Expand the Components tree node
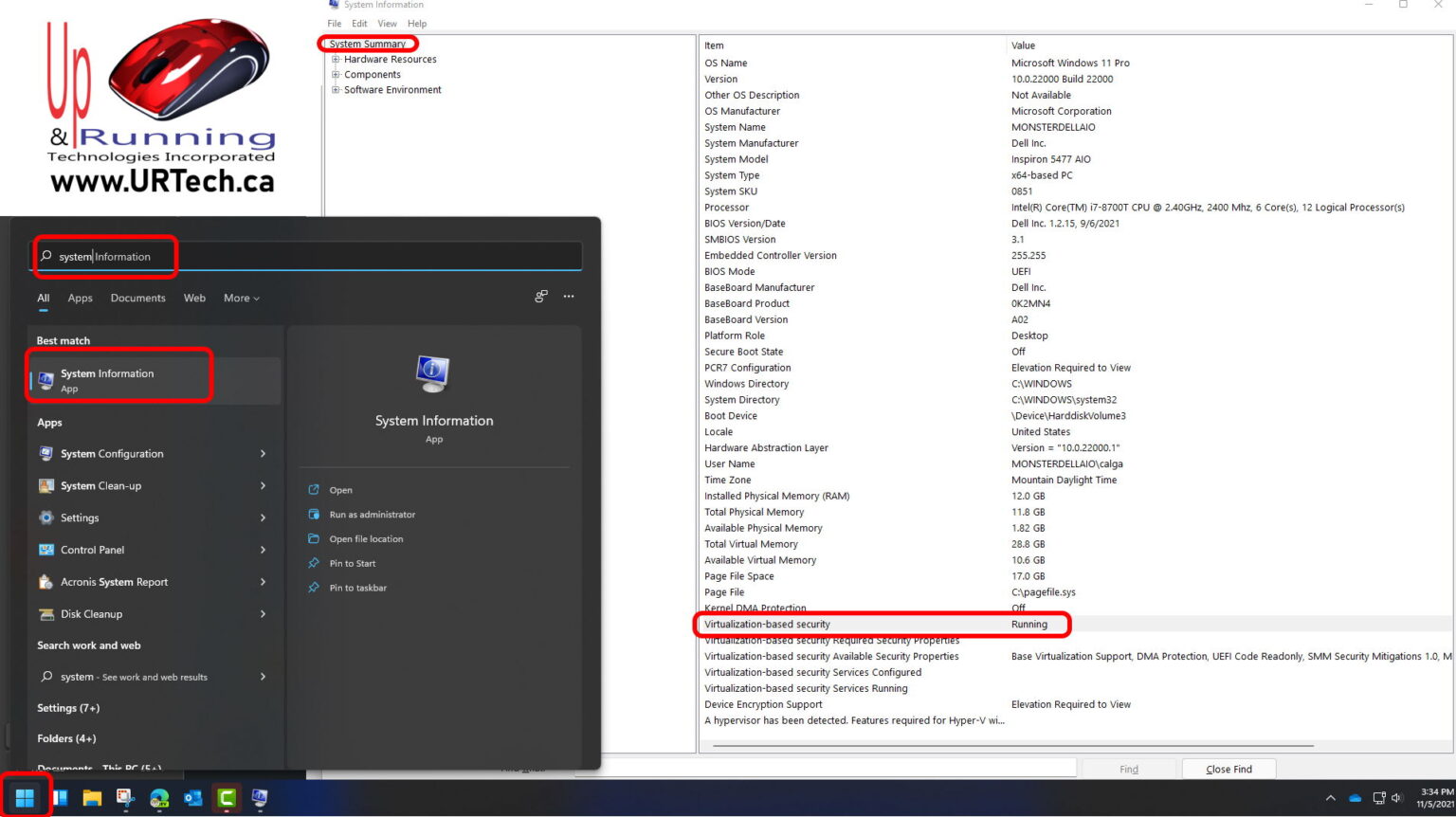This screenshot has height=817, width=1456. click(x=336, y=74)
